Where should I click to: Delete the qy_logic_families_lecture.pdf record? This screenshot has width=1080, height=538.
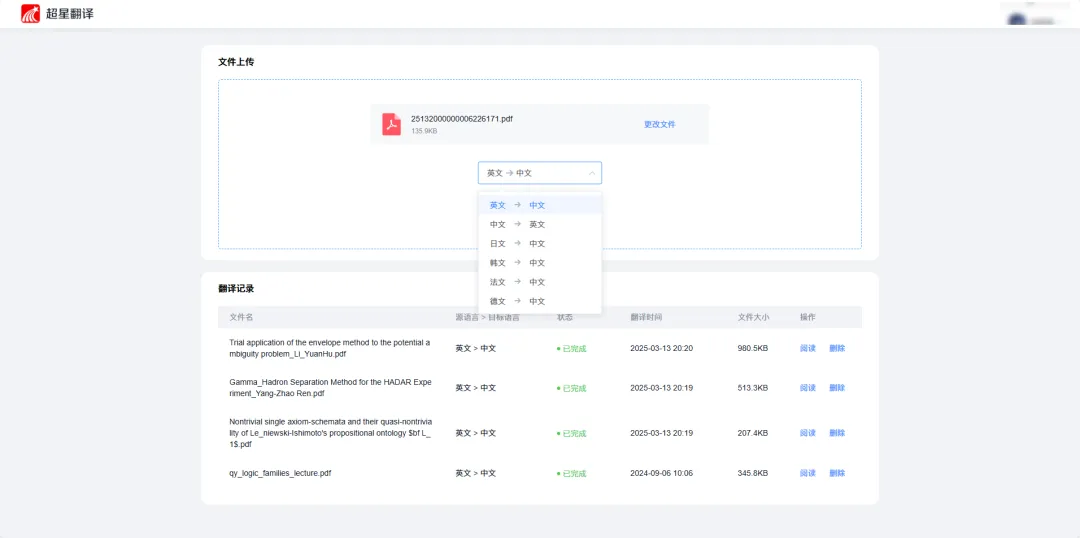tap(837, 473)
